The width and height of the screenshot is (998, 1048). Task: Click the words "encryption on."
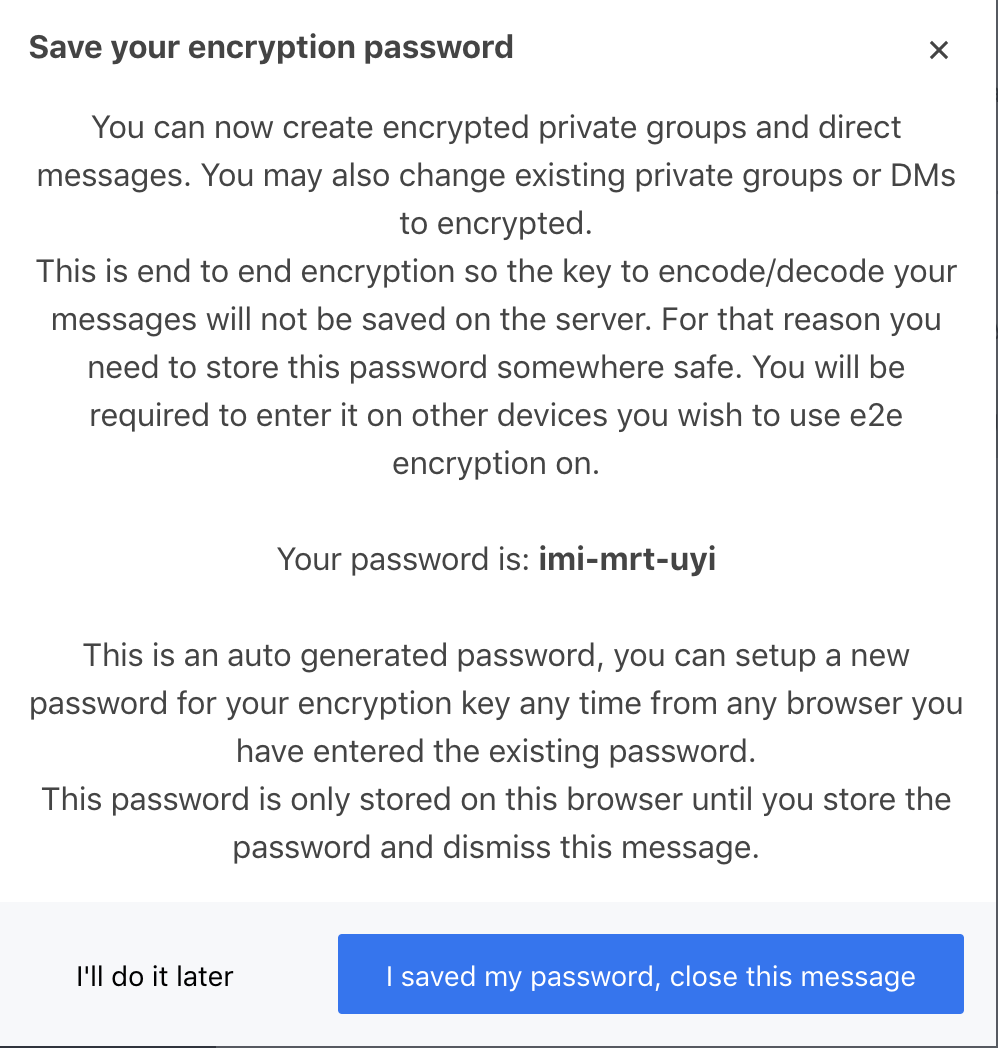pyautogui.click(x=496, y=464)
